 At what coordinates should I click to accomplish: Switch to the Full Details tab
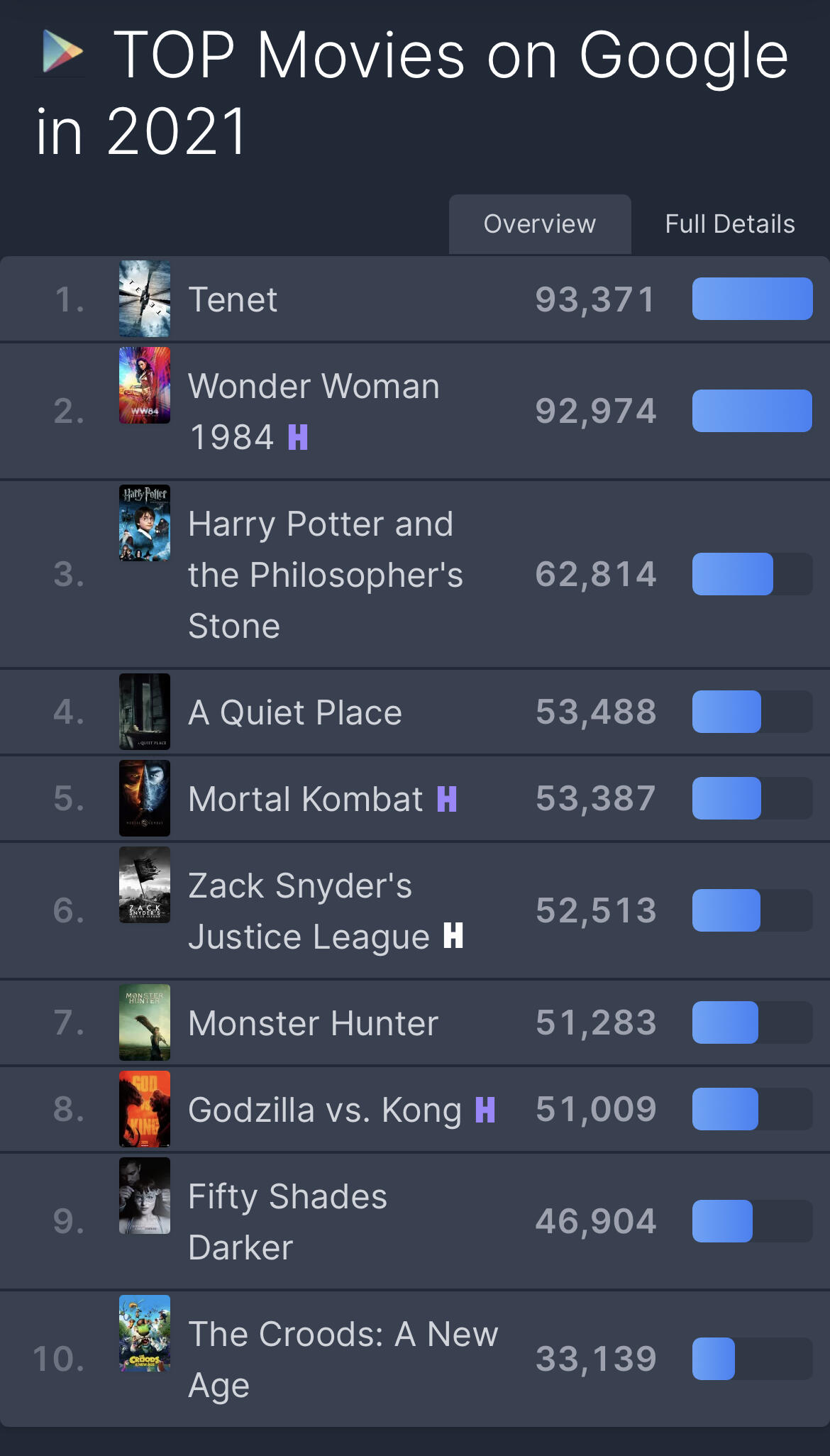tap(730, 224)
